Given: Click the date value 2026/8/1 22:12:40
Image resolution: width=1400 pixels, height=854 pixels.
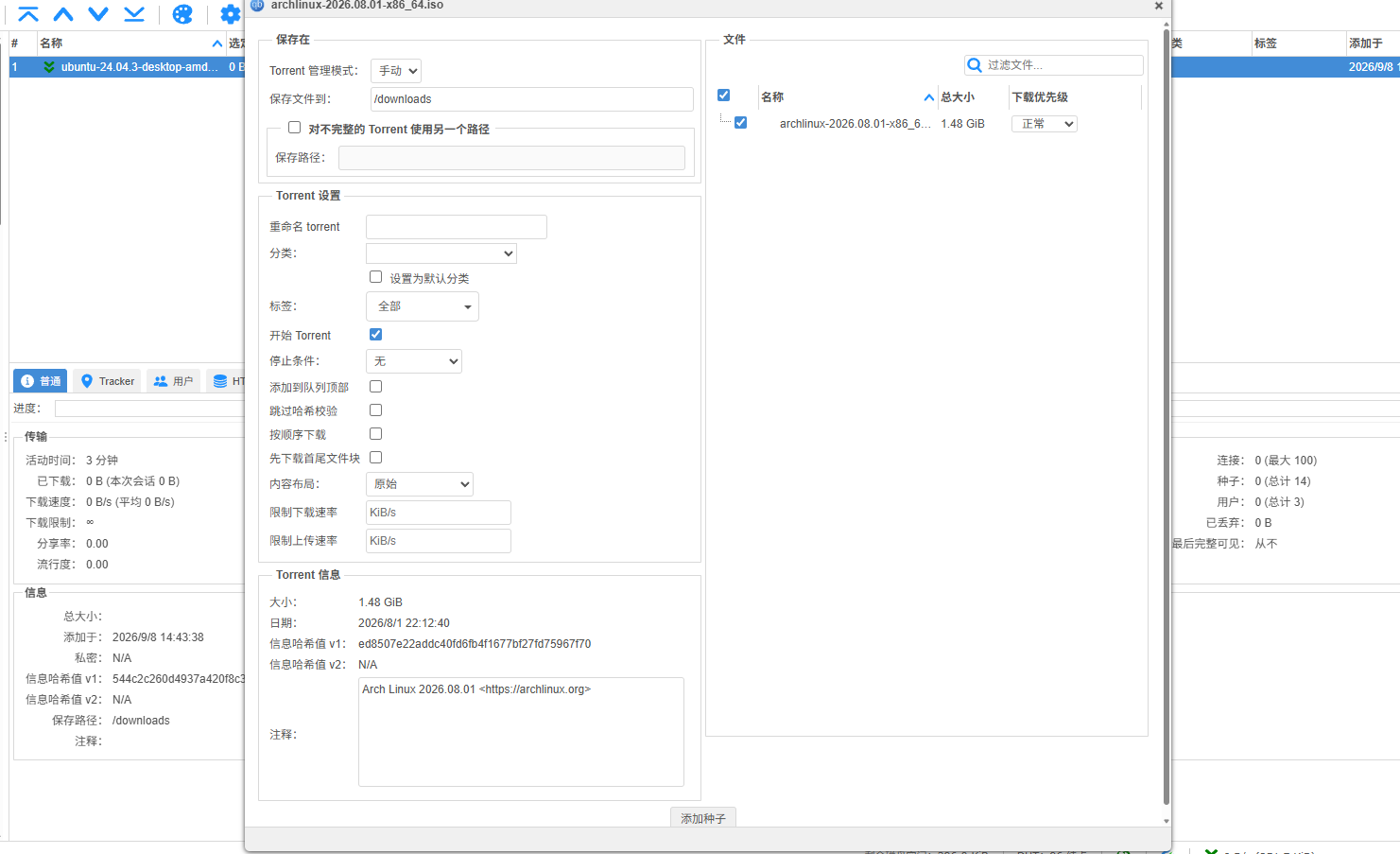Looking at the screenshot, I should (404, 623).
